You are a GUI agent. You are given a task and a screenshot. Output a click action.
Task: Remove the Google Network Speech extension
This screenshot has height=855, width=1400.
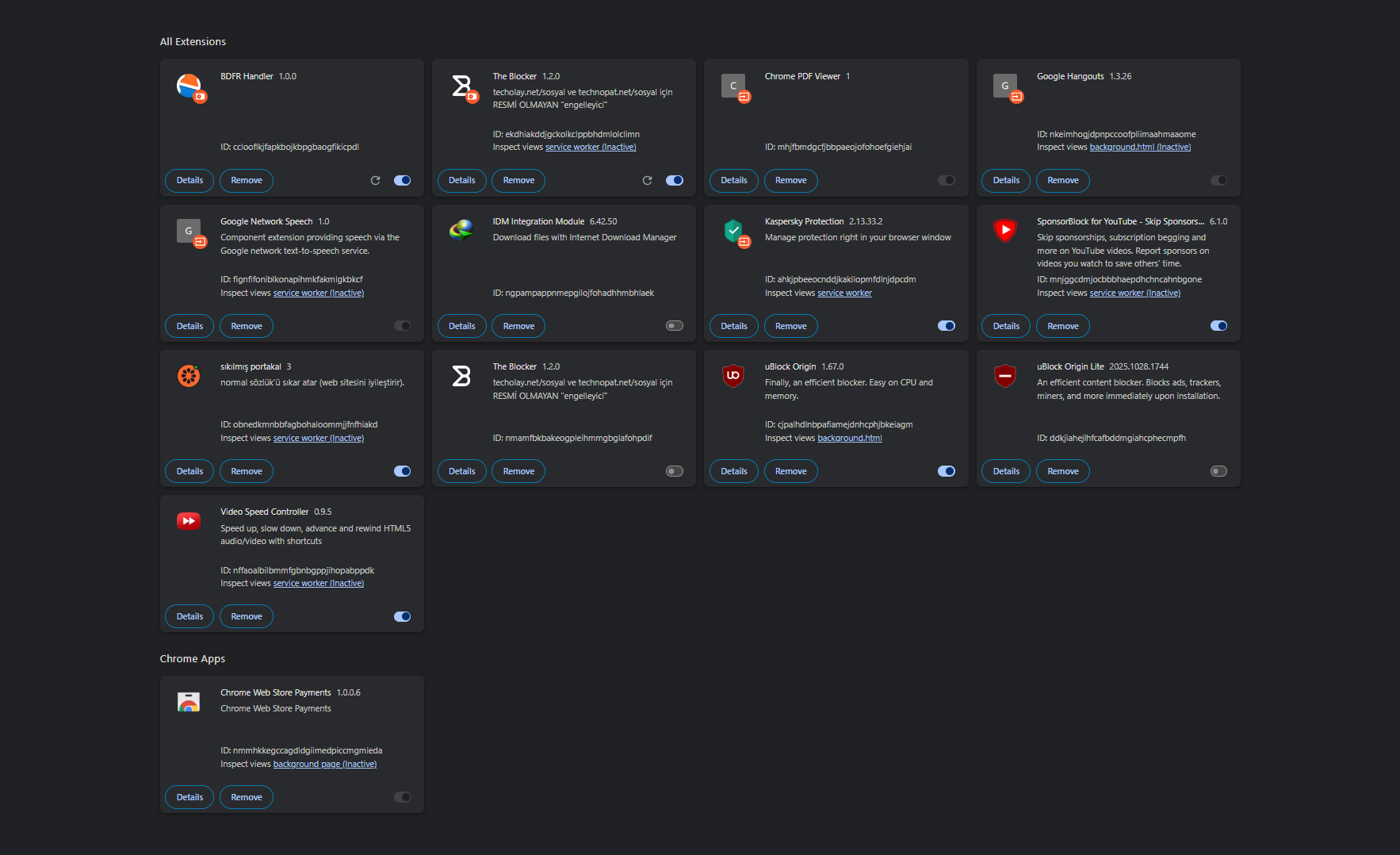pyautogui.click(x=247, y=326)
